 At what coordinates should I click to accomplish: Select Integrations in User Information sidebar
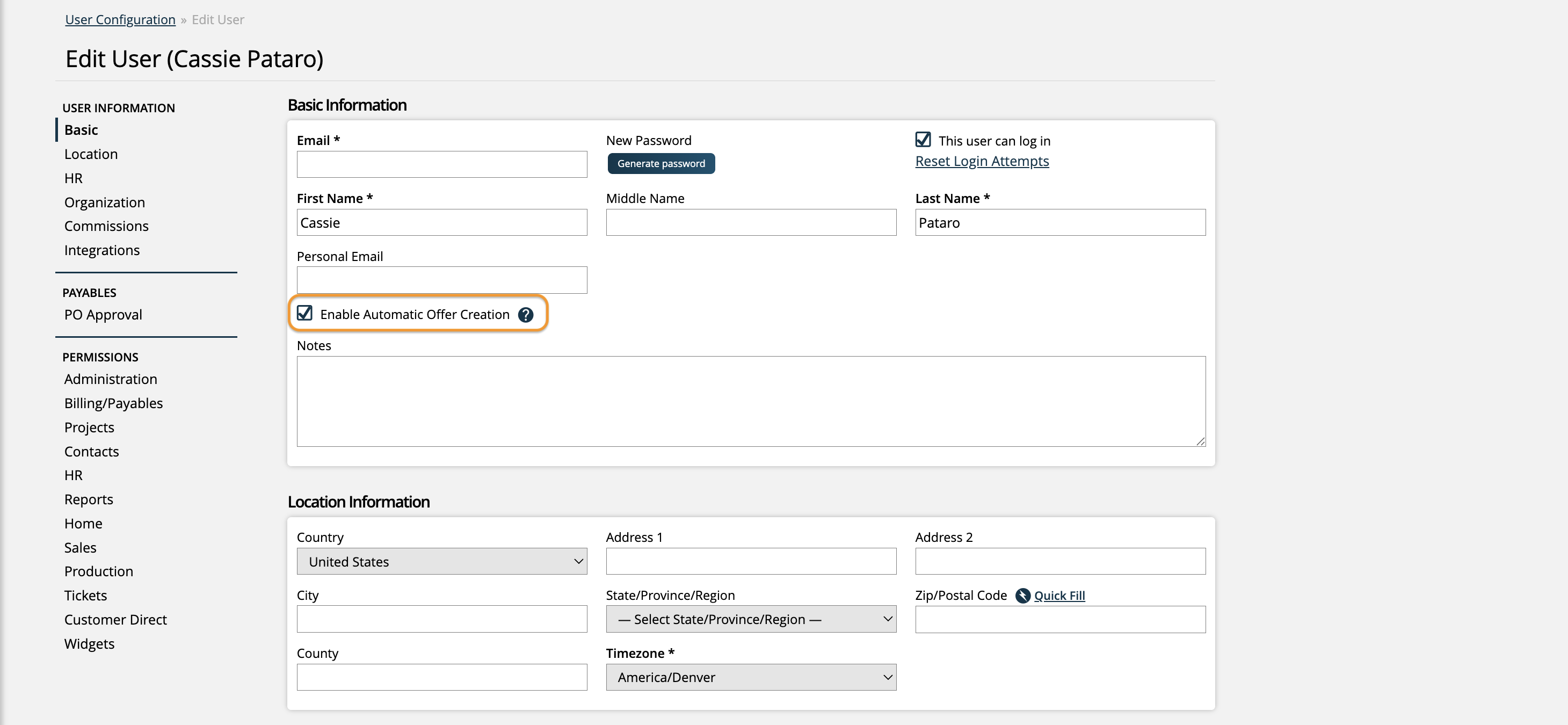click(x=101, y=250)
